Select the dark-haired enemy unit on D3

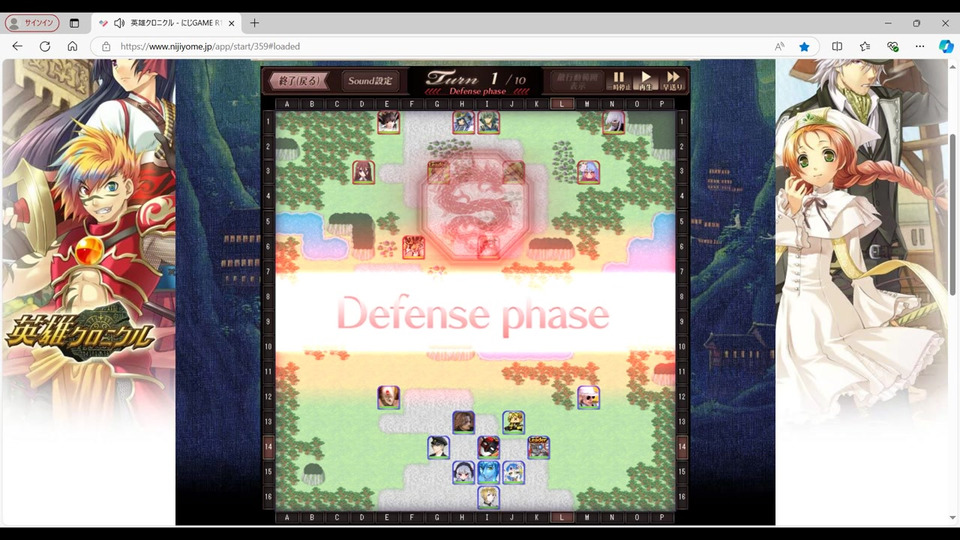(x=363, y=172)
